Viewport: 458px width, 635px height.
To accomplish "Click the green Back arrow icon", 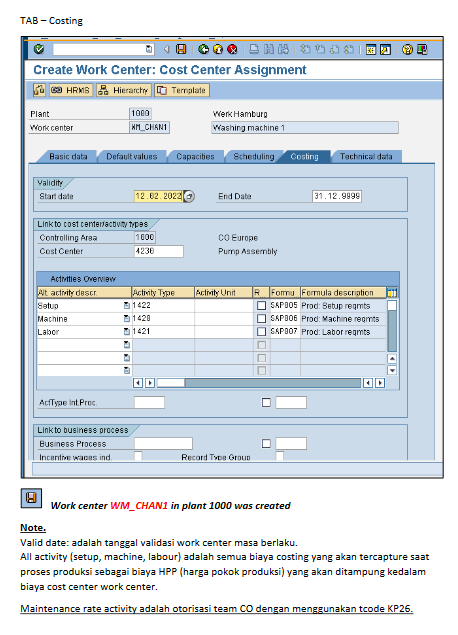I will pyautogui.click(x=203, y=49).
